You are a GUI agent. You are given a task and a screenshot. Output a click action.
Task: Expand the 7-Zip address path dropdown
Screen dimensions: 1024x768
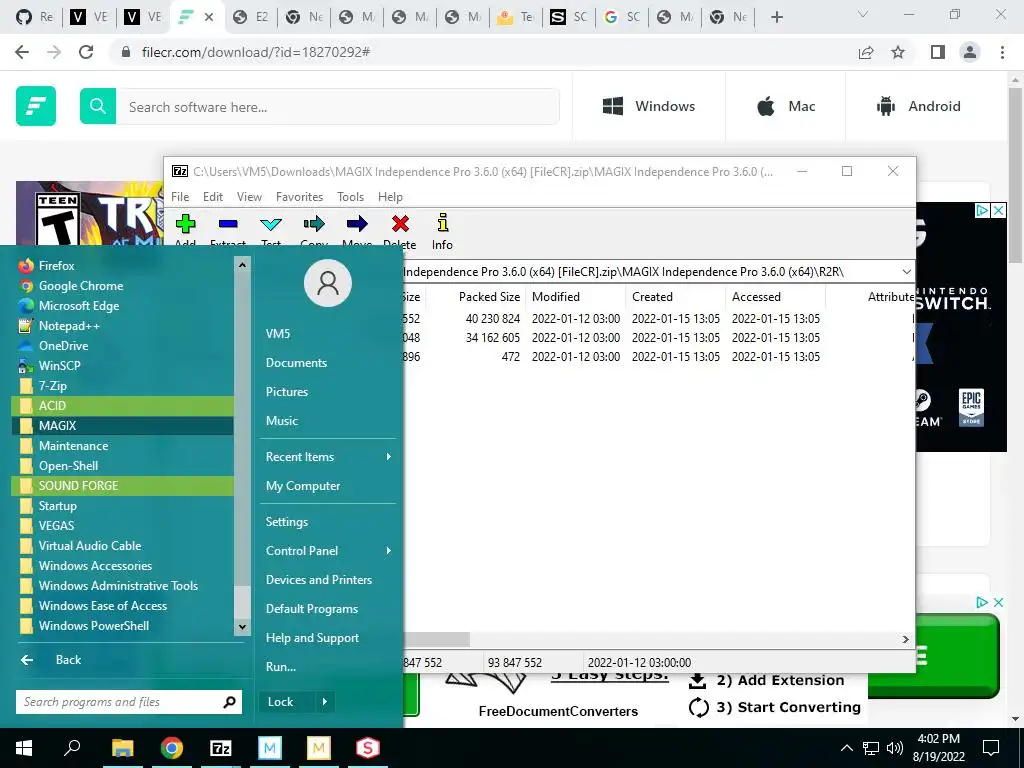point(906,272)
